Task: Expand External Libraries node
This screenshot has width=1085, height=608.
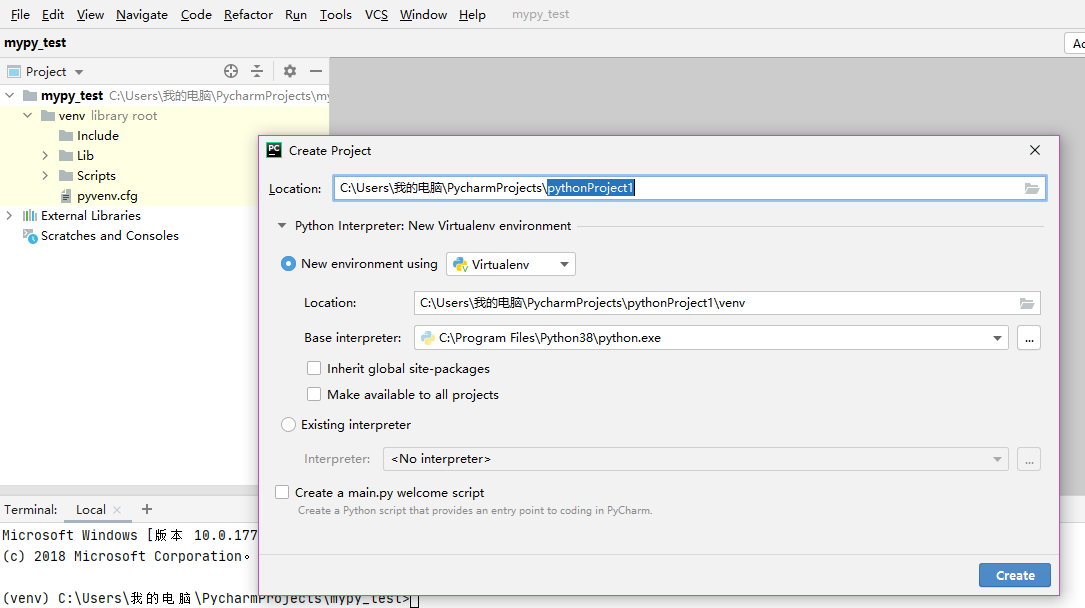Action: coord(9,216)
